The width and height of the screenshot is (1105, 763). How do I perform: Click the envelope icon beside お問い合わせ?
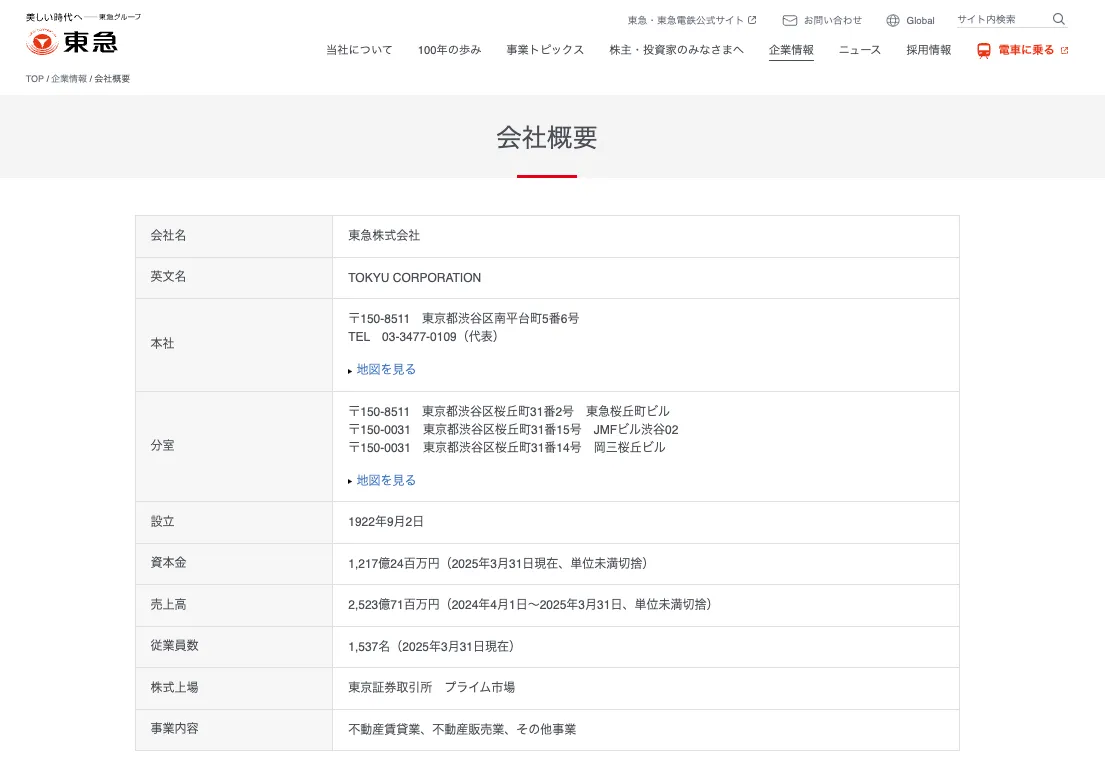(789, 19)
